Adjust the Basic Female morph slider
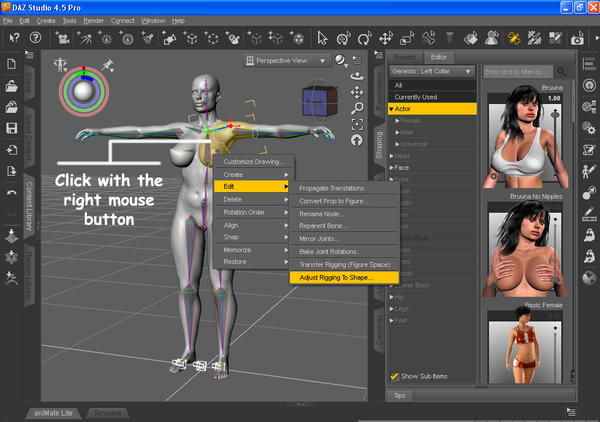This screenshot has height=422, width=600. pyautogui.click(x=555, y=354)
